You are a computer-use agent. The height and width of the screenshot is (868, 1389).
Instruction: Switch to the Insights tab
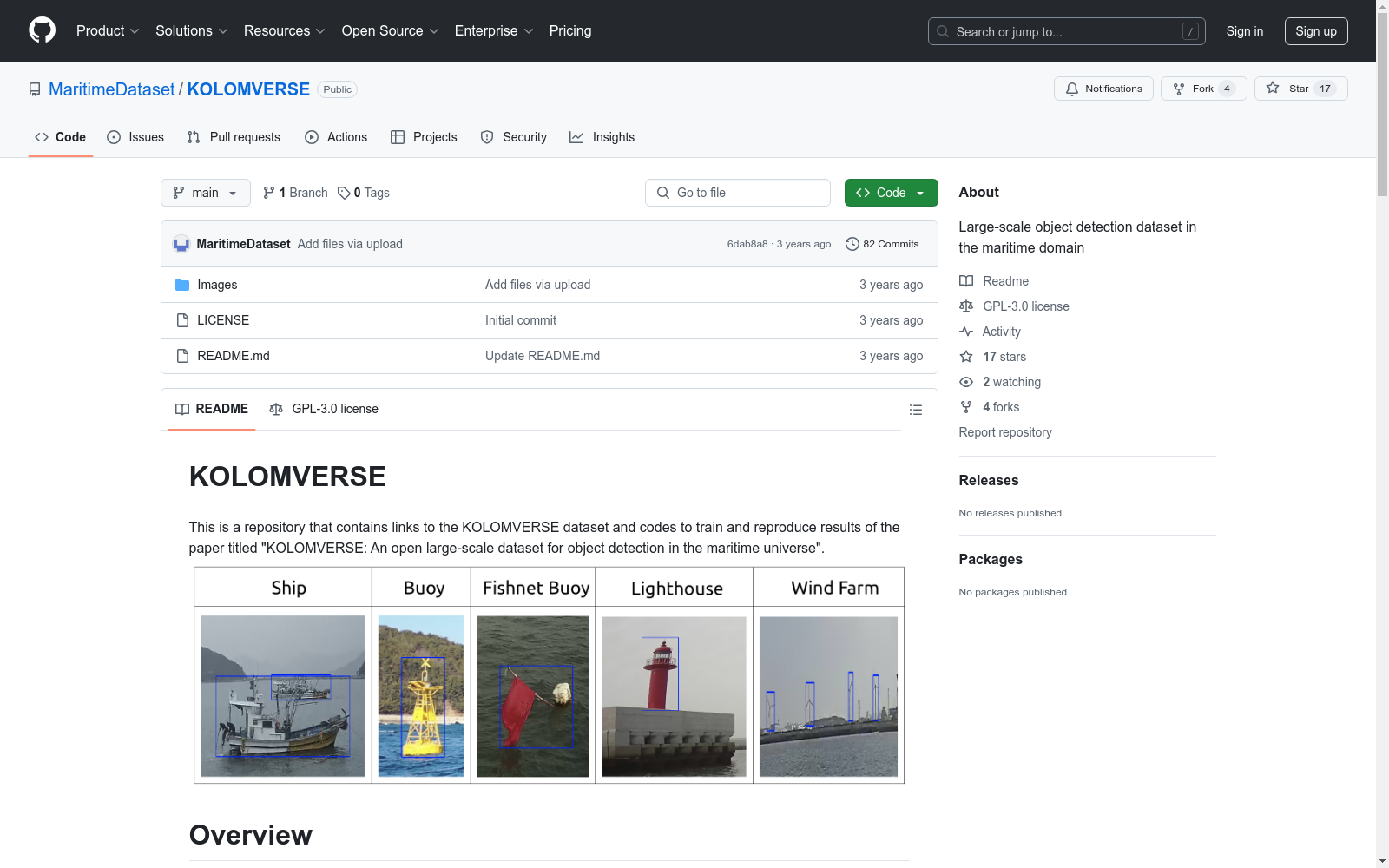pos(602,137)
